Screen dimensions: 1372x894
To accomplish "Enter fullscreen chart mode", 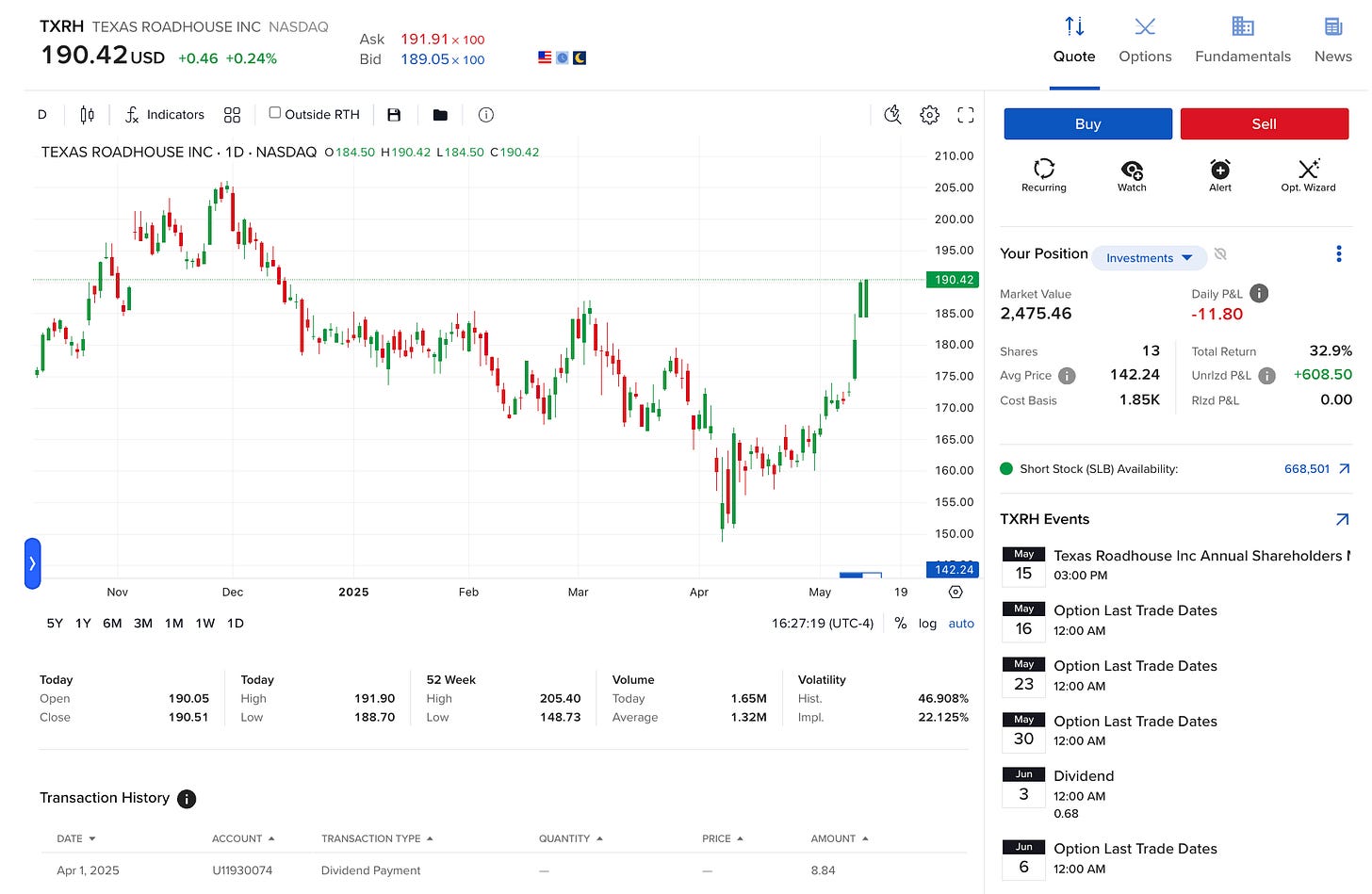I will (x=966, y=115).
